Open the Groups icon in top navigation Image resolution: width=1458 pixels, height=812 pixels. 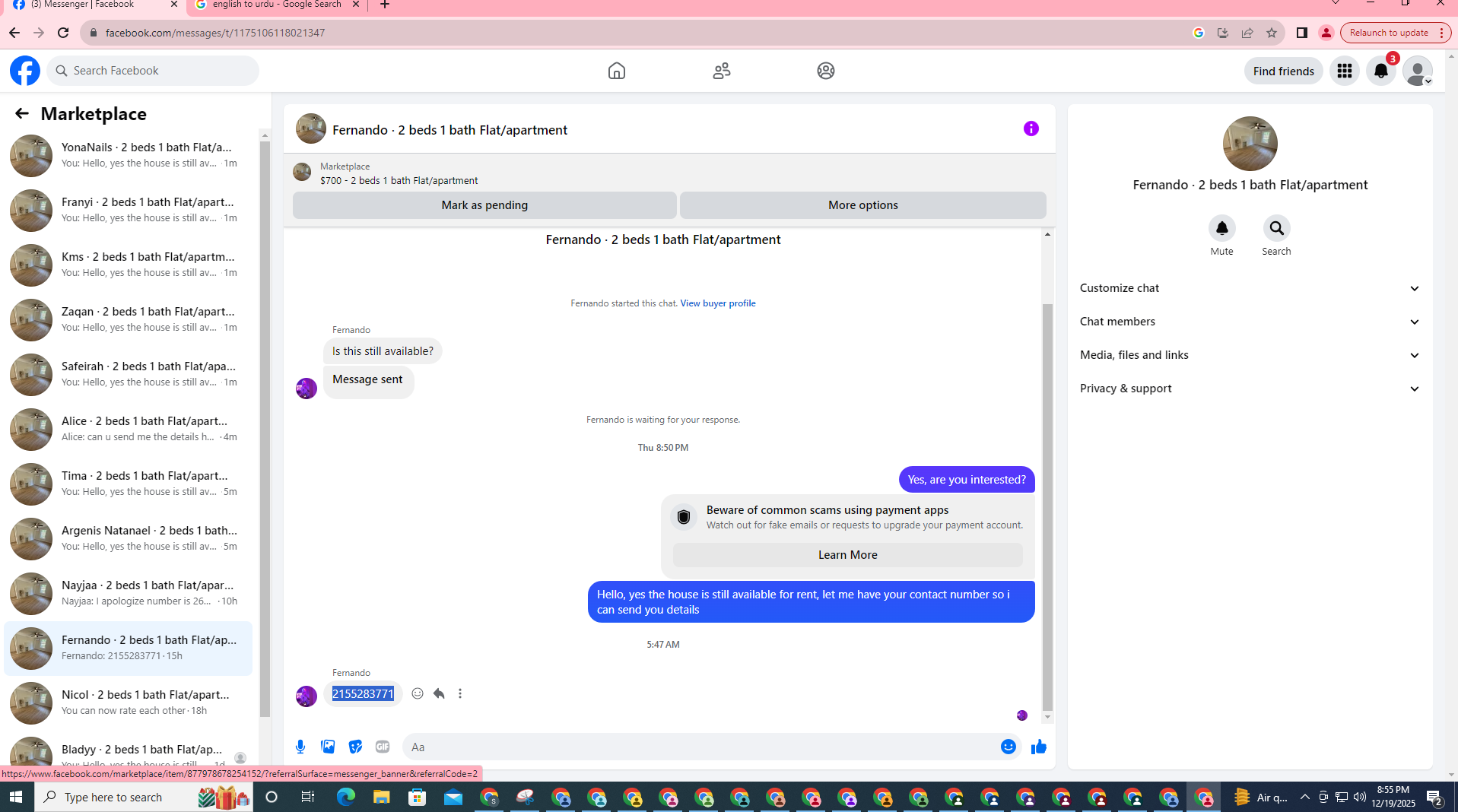tap(825, 71)
